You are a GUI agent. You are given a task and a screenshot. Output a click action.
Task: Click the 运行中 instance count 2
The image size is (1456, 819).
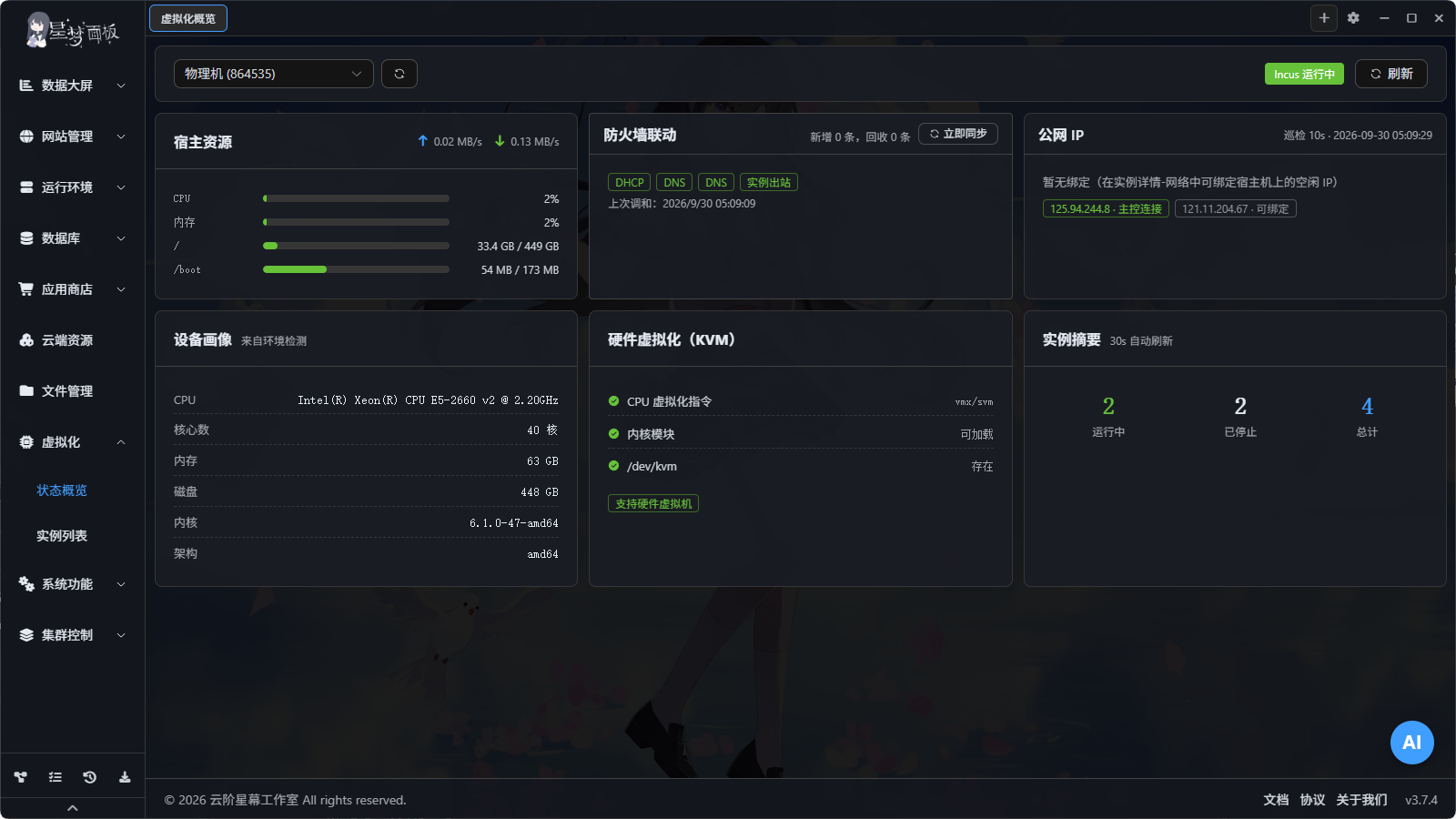[x=1108, y=406]
